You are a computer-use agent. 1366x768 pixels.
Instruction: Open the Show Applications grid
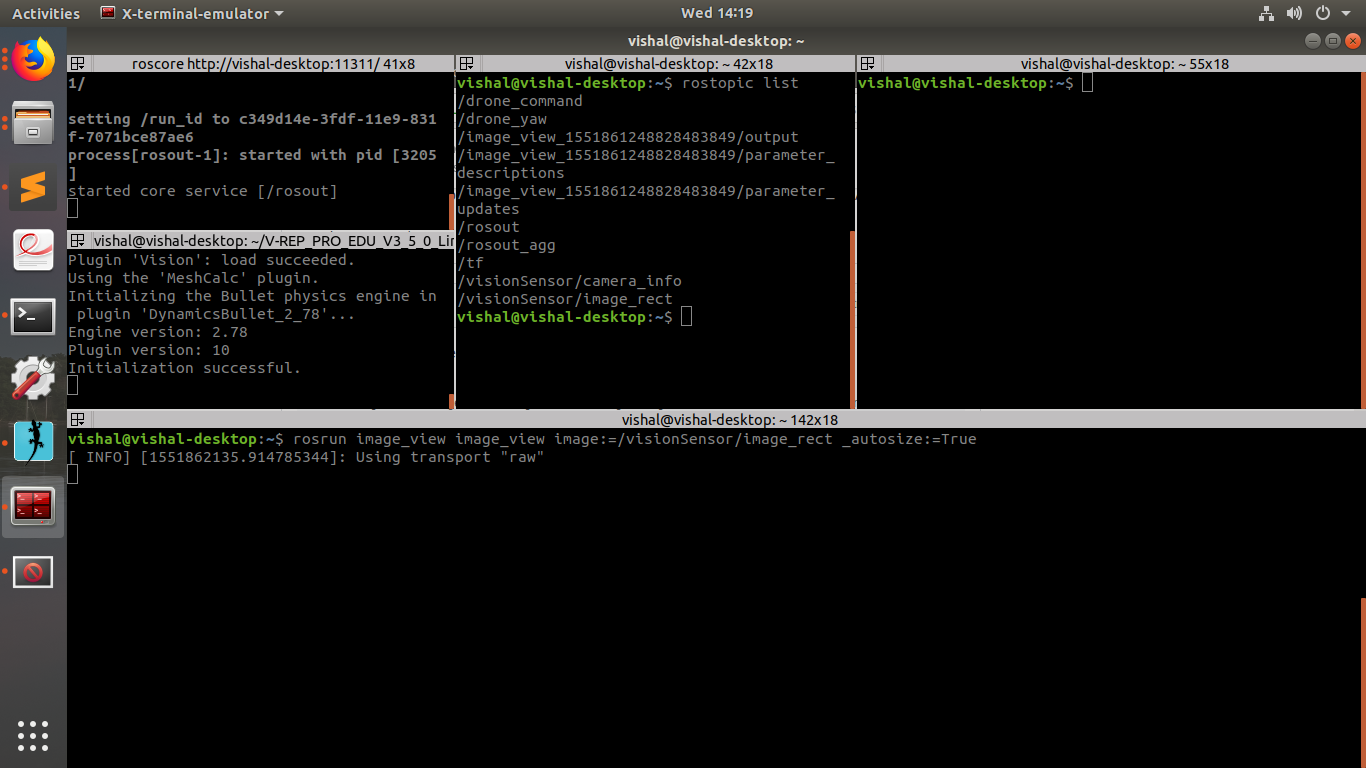pos(33,736)
